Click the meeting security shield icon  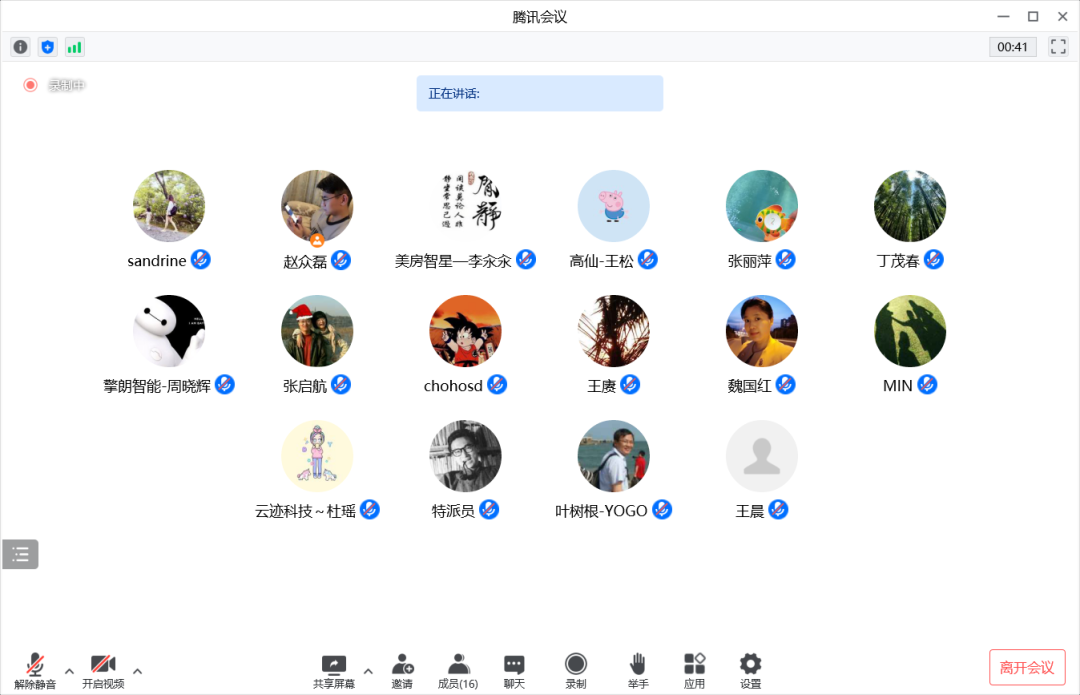(47, 46)
